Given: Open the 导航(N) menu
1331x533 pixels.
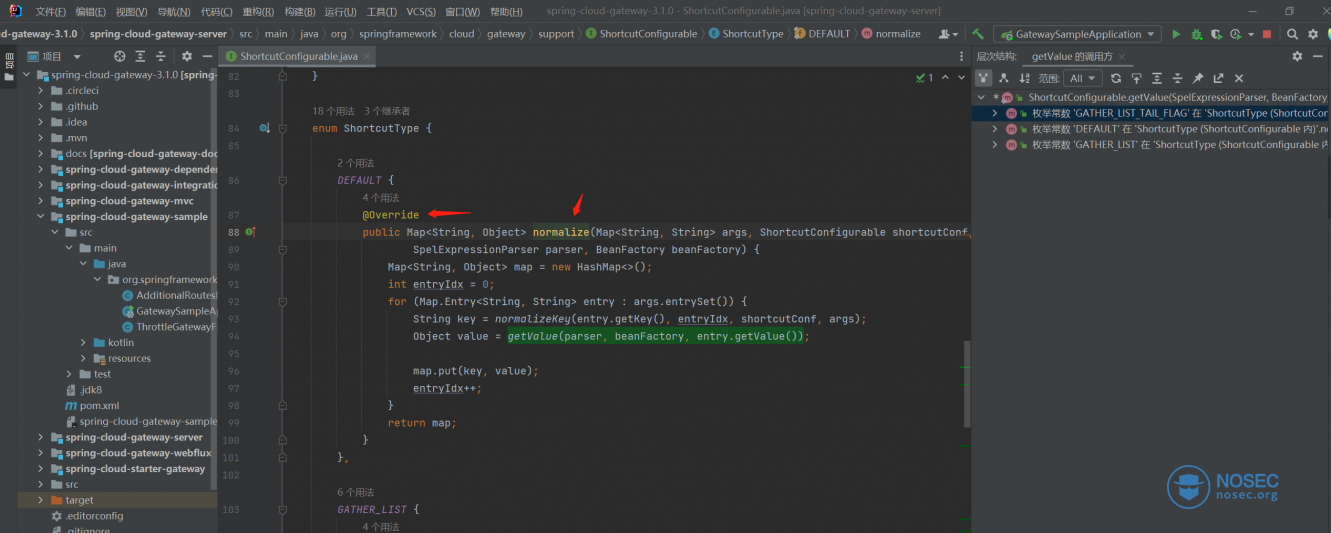Looking at the screenshot, I should [x=174, y=12].
